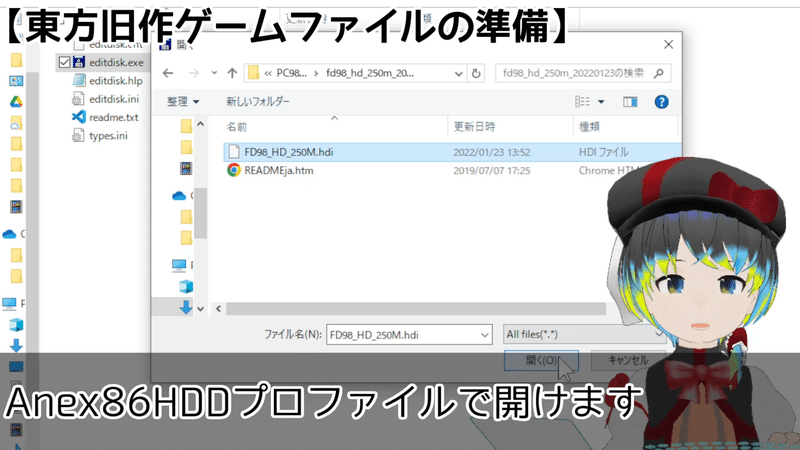800x450 pixels.
Task: Click the Forward arrow in open dialog
Action: [x=194, y=73]
